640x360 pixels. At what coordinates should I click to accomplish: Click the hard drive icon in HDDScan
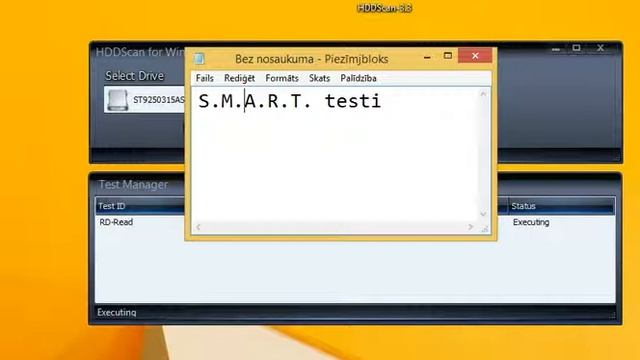tap(118, 100)
